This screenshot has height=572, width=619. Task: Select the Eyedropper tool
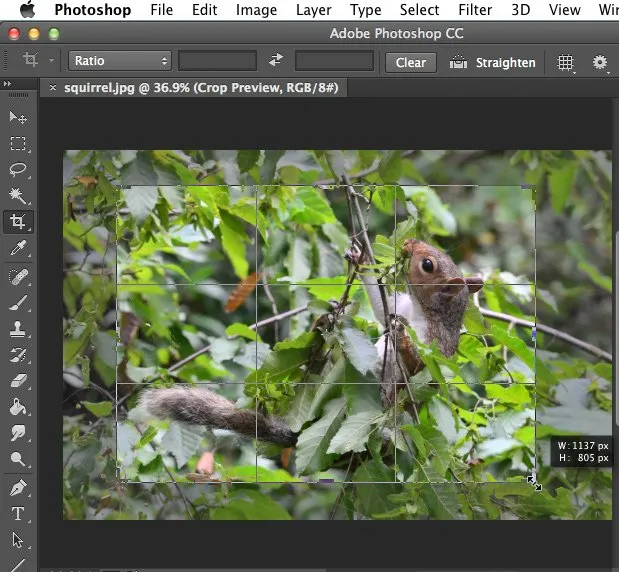coord(18,249)
